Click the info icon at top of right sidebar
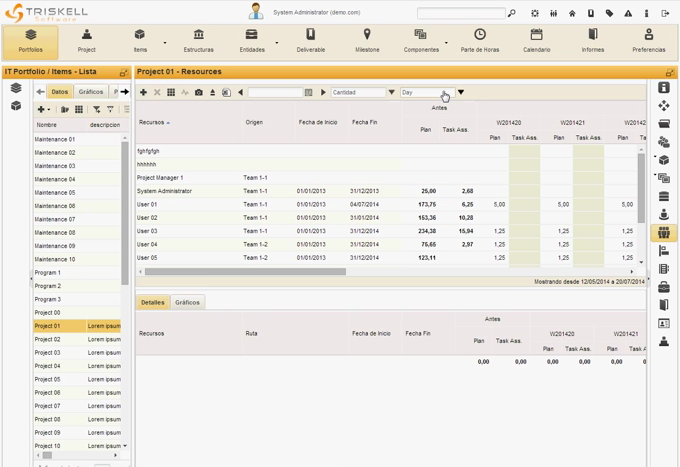The height and width of the screenshot is (467, 680). pyautogui.click(x=664, y=87)
